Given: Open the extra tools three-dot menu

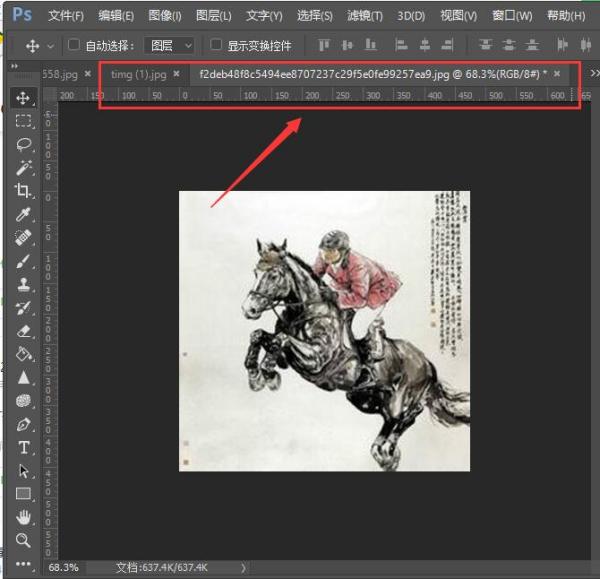Looking at the screenshot, I should point(23,564).
